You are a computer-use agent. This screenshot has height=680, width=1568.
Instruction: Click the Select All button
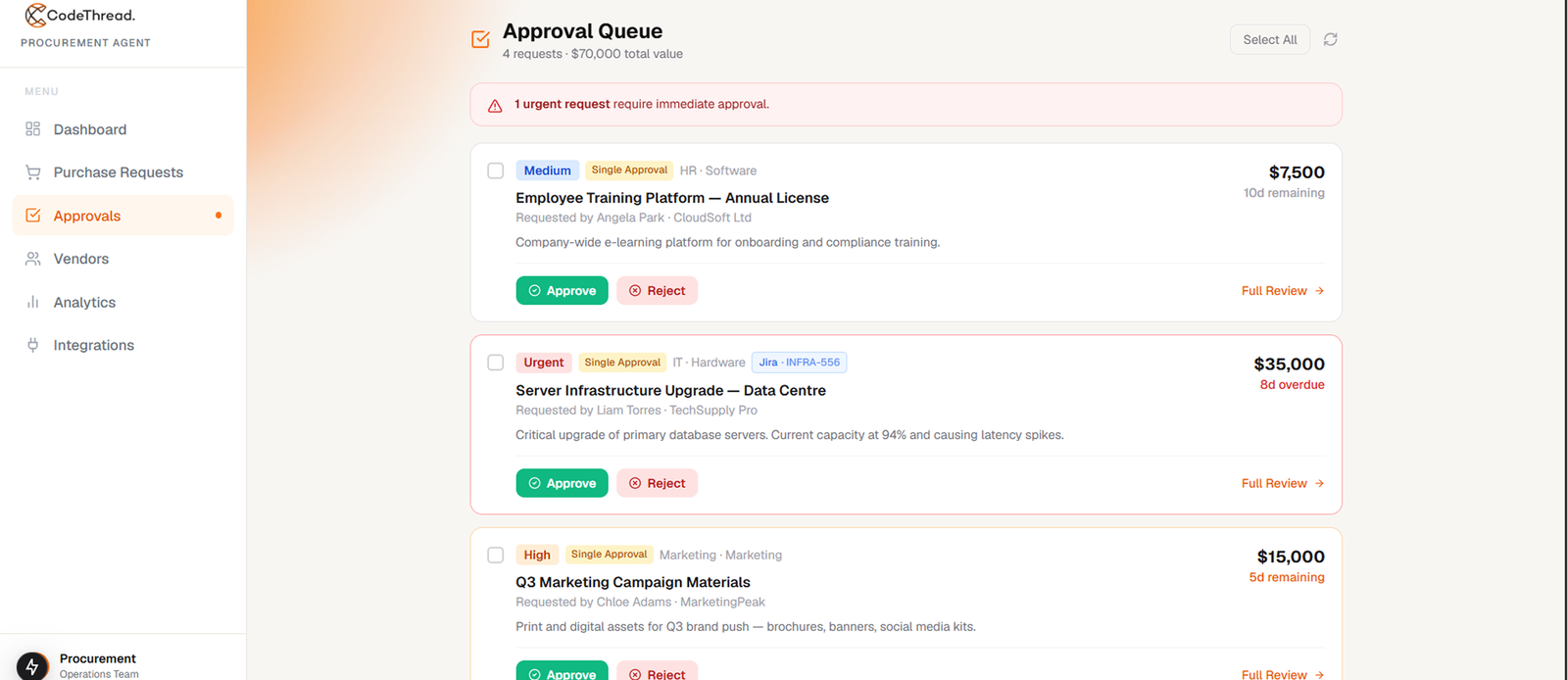tap(1270, 39)
